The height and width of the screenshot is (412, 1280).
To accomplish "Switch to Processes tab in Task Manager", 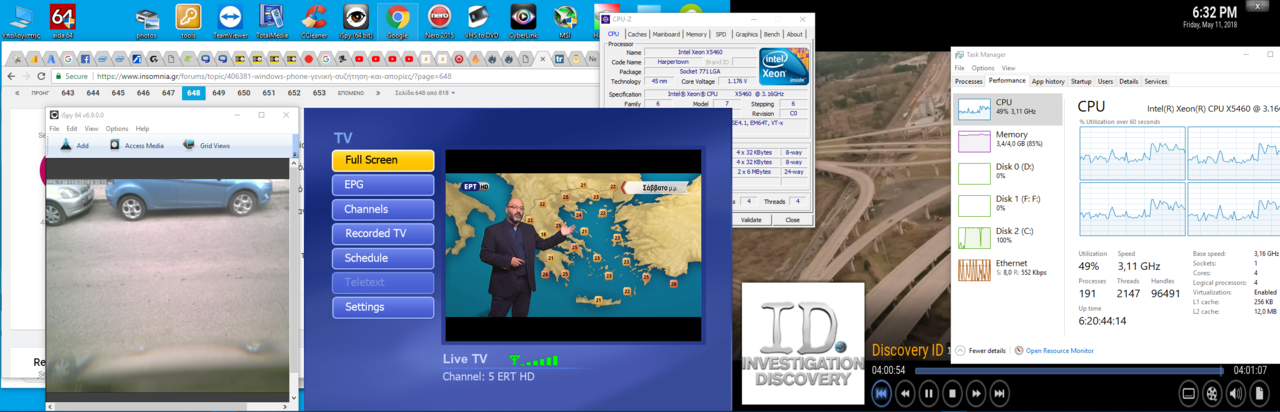I will tap(969, 81).
